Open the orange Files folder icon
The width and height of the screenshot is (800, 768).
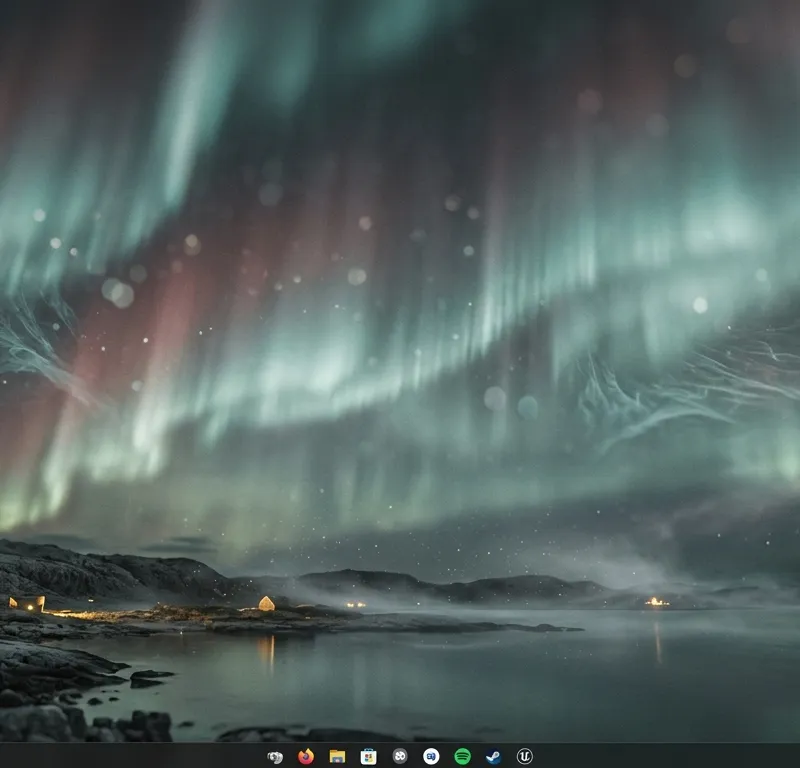click(x=335, y=755)
